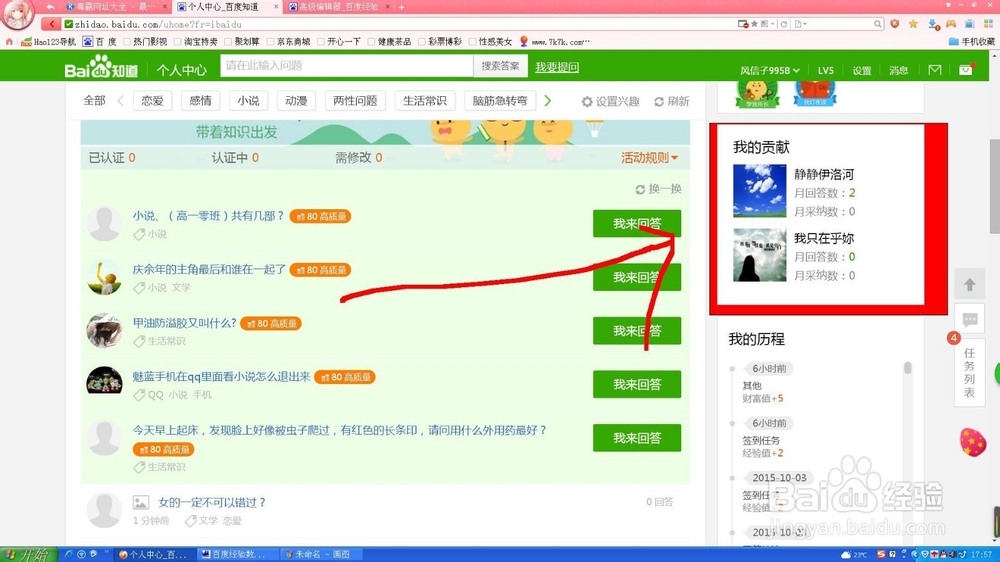1000x562 pixels.
Task: Expand the 活动规则 dropdown
Action: point(649,158)
